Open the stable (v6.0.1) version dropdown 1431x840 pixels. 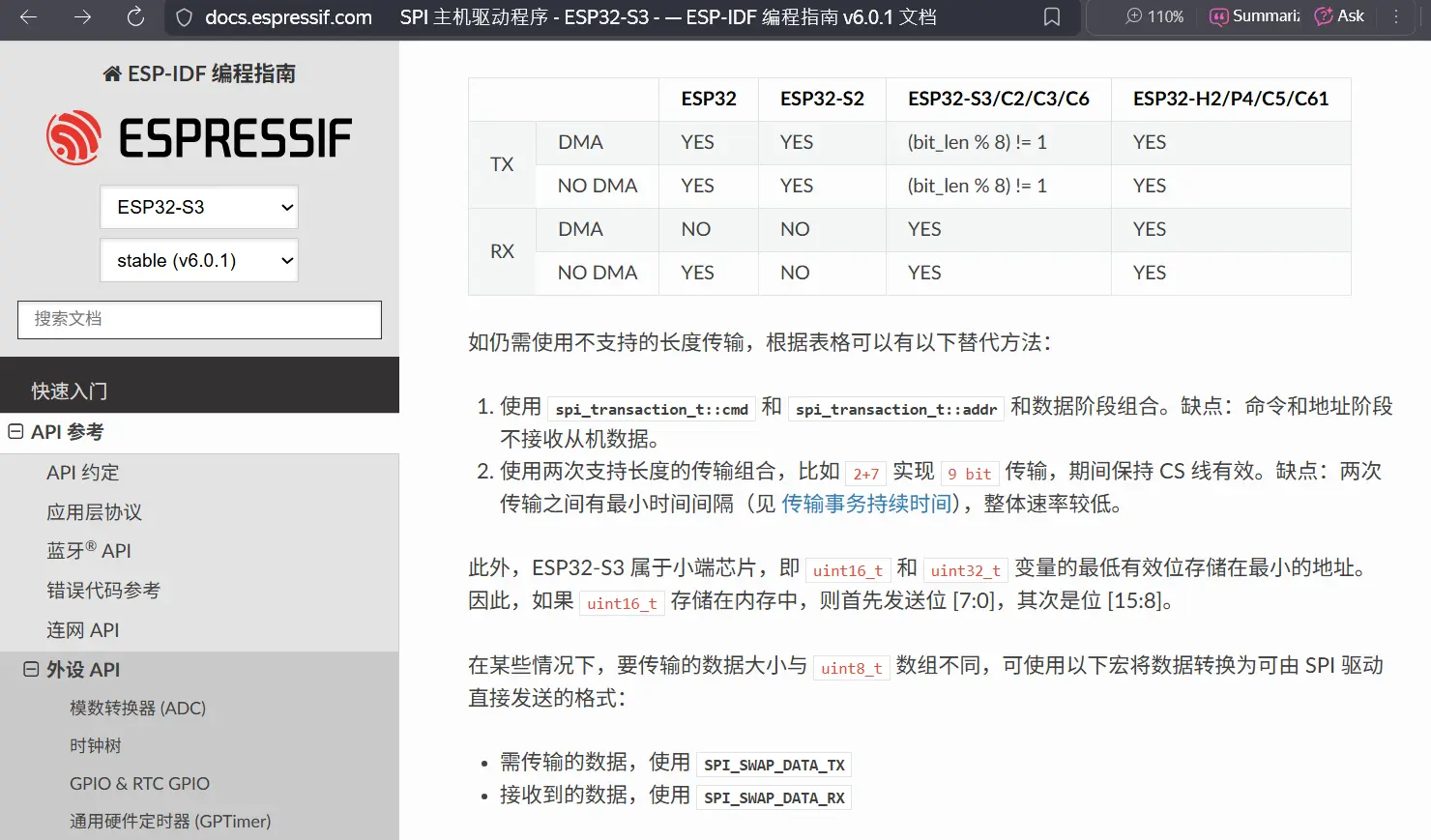199,260
